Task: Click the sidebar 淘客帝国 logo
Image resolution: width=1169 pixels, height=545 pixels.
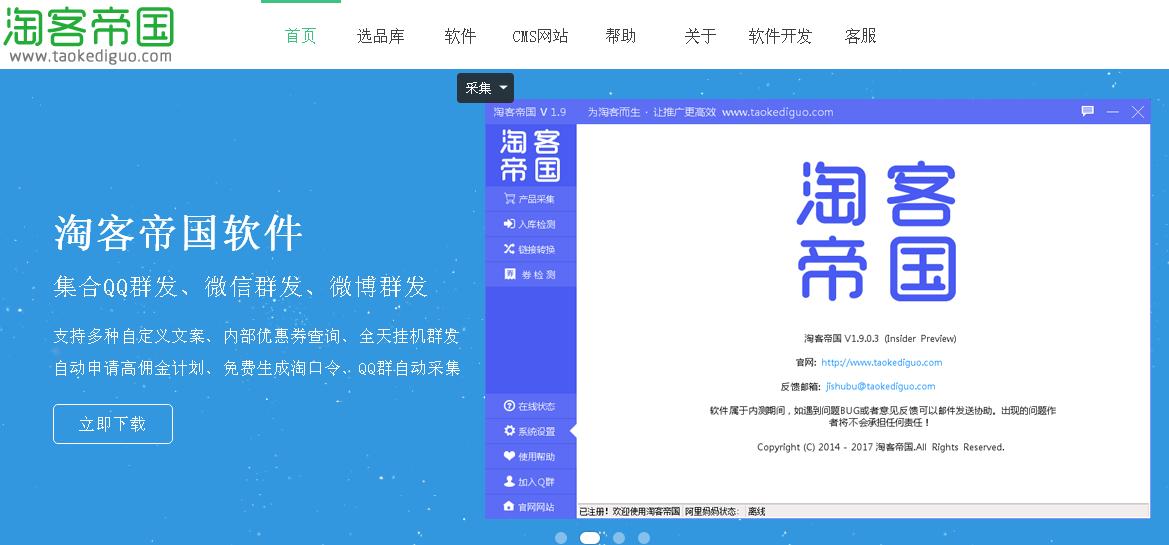Action: (530, 155)
